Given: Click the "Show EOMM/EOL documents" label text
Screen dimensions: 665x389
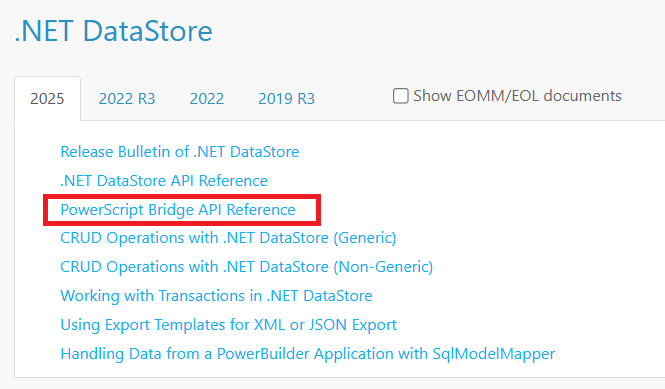Looking at the screenshot, I should pyautogui.click(x=517, y=96).
